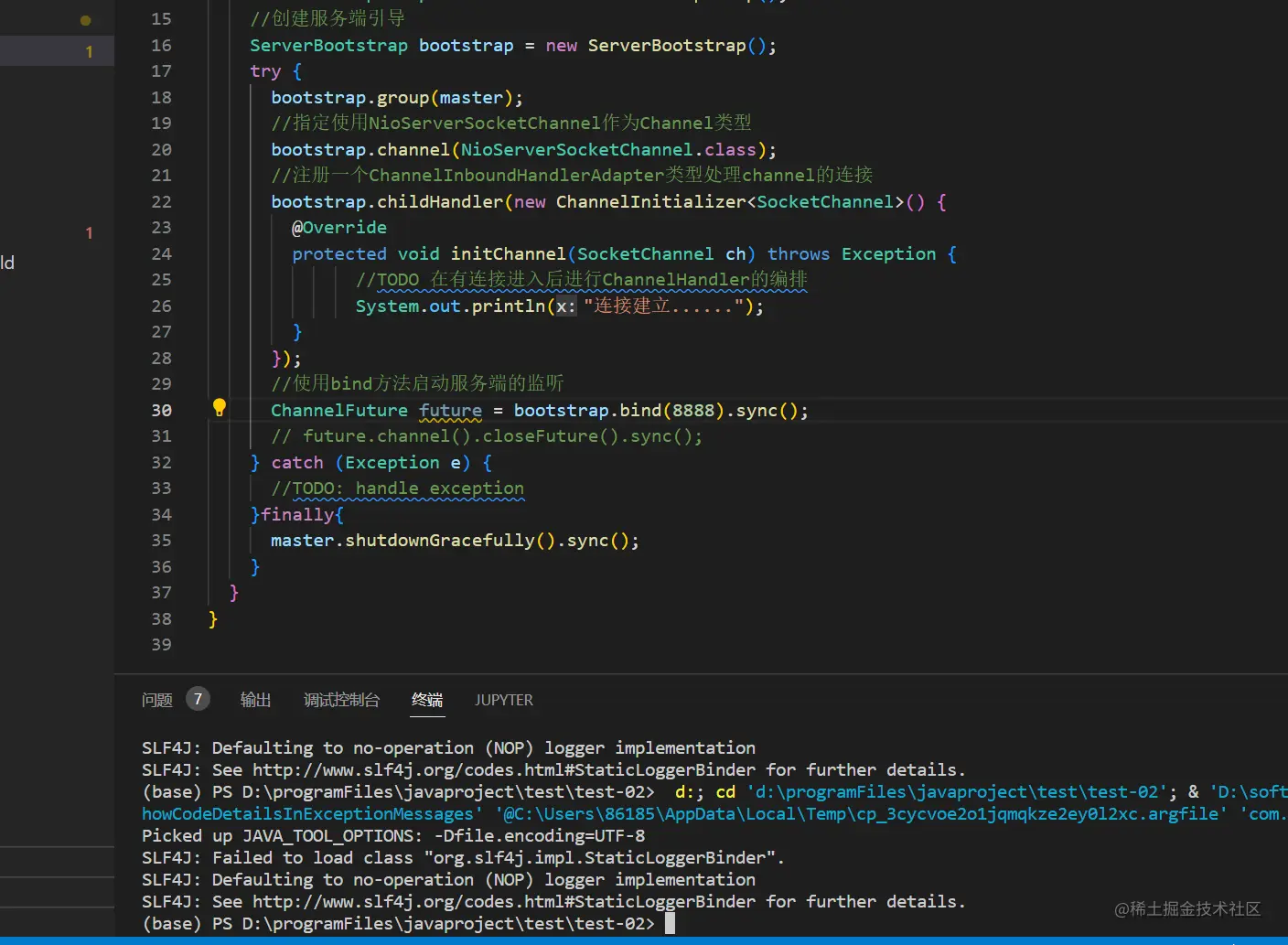Click the 'try' keyword

point(265,70)
